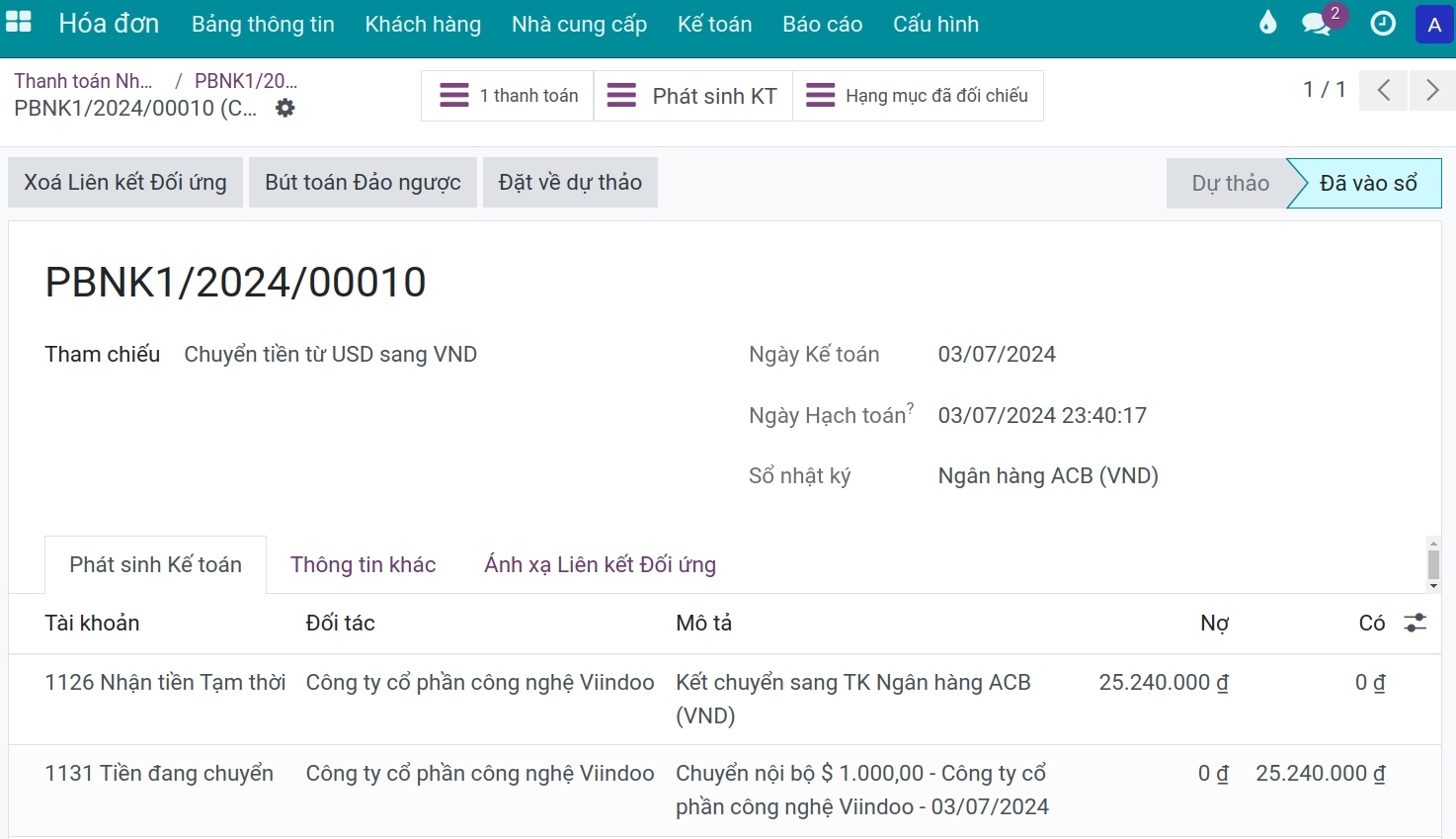Screen dimensions: 1456x839
Task: Open Hạng mục đã đối chiếu button
Action: coord(919,96)
